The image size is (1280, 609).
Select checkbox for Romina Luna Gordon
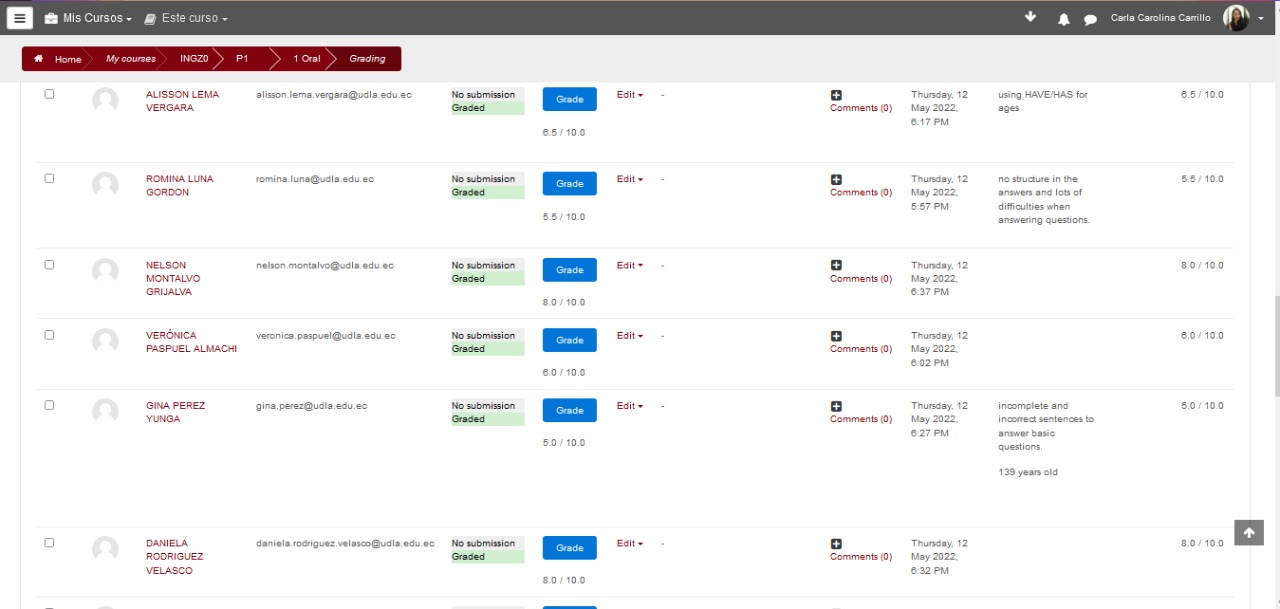point(49,178)
